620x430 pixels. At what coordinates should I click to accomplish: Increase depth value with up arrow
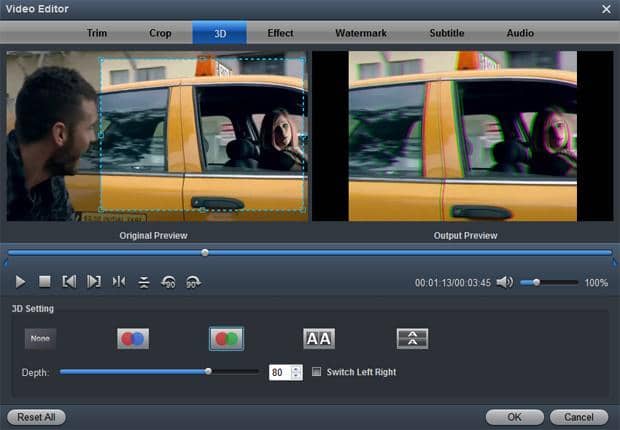296,369
